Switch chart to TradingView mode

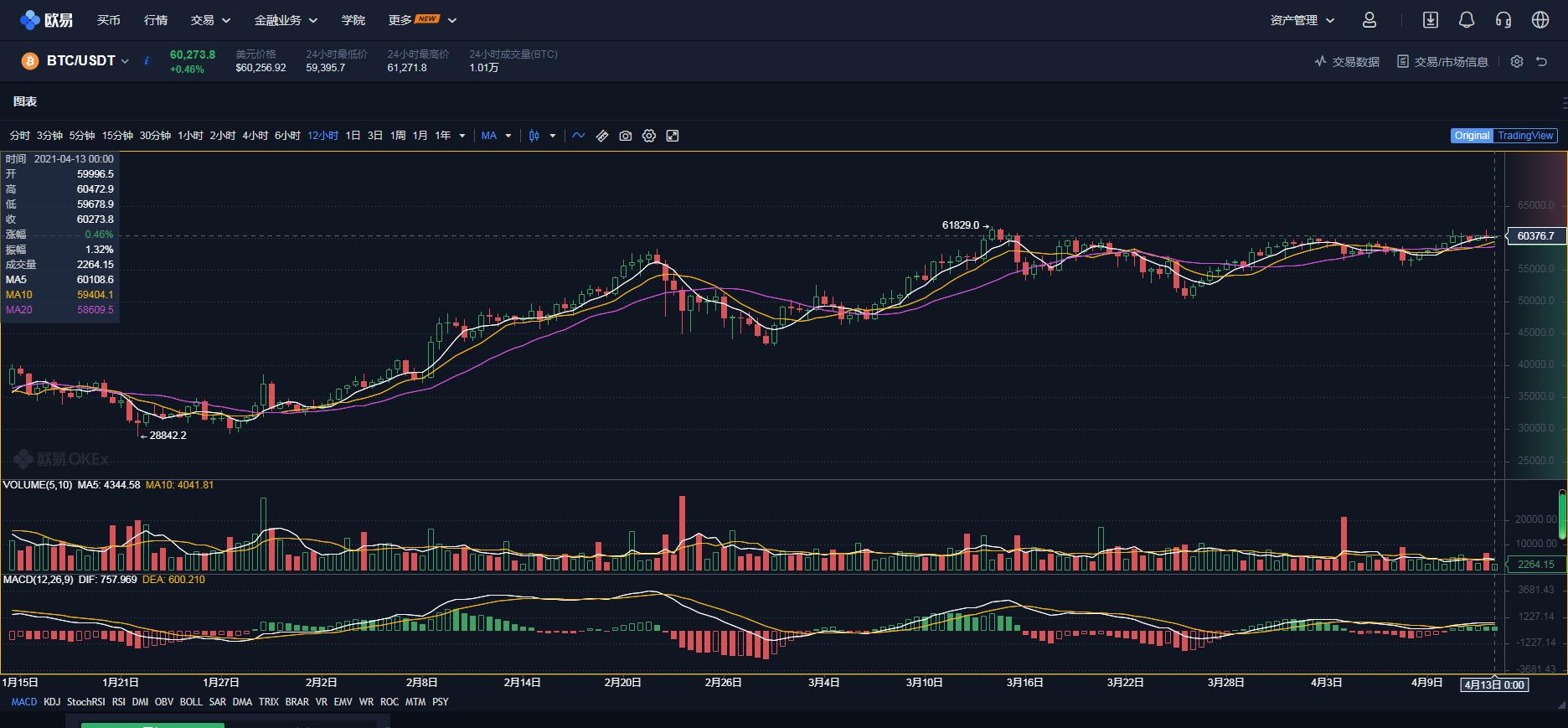[x=1525, y=136]
